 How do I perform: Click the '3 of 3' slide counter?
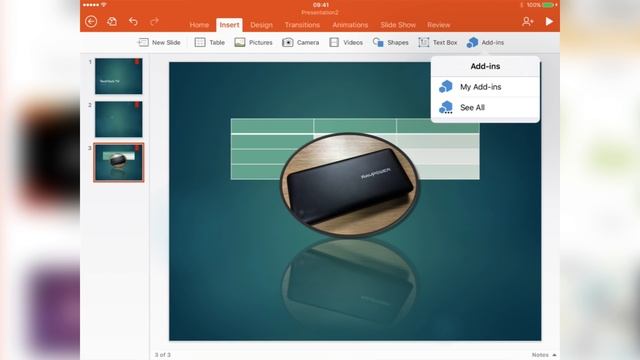[162, 355]
